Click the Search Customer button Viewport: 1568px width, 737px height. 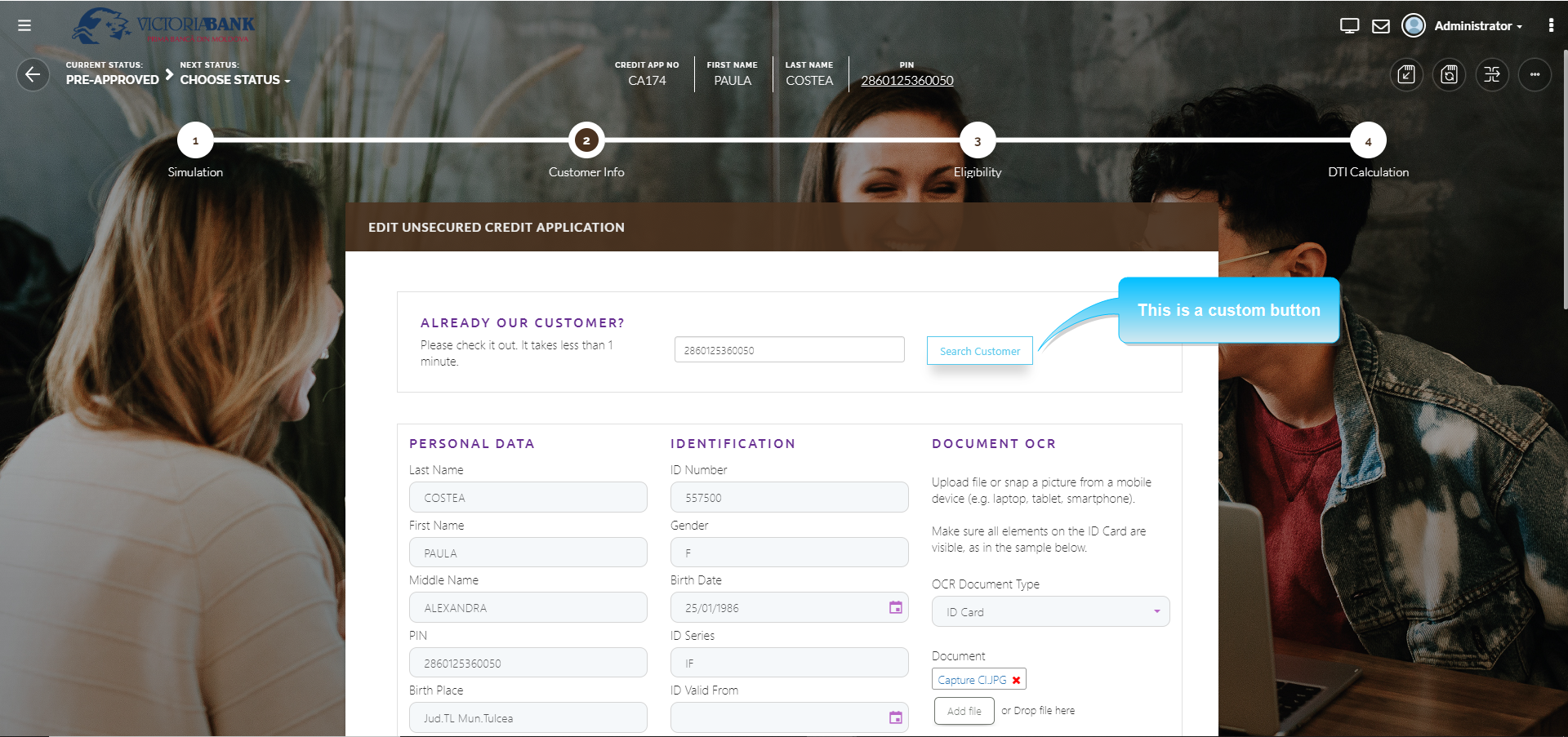pos(979,351)
